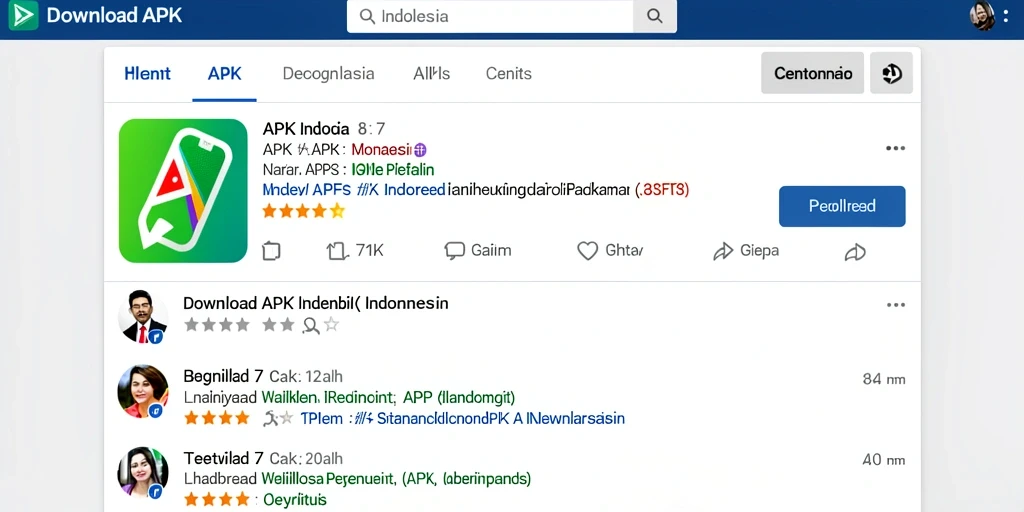Click the 40 nm timestamp
The height and width of the screenshot is (512, 1024).
coord(884,460)
